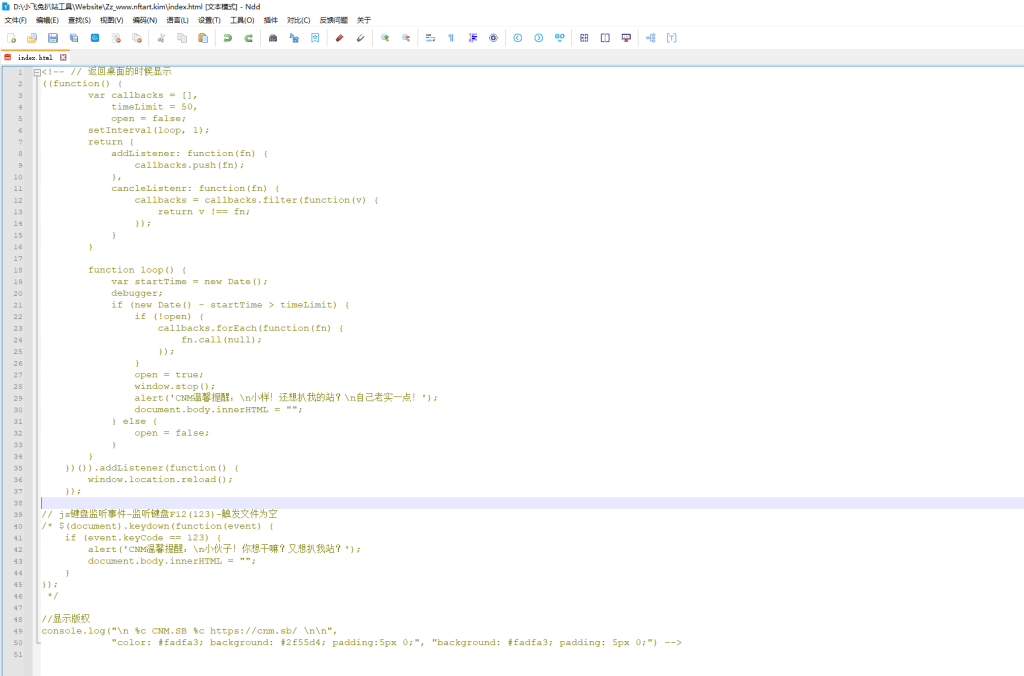The image size is (1024, 676).
Task: Collapse the code fold at line 1
Action: point(37,72)
